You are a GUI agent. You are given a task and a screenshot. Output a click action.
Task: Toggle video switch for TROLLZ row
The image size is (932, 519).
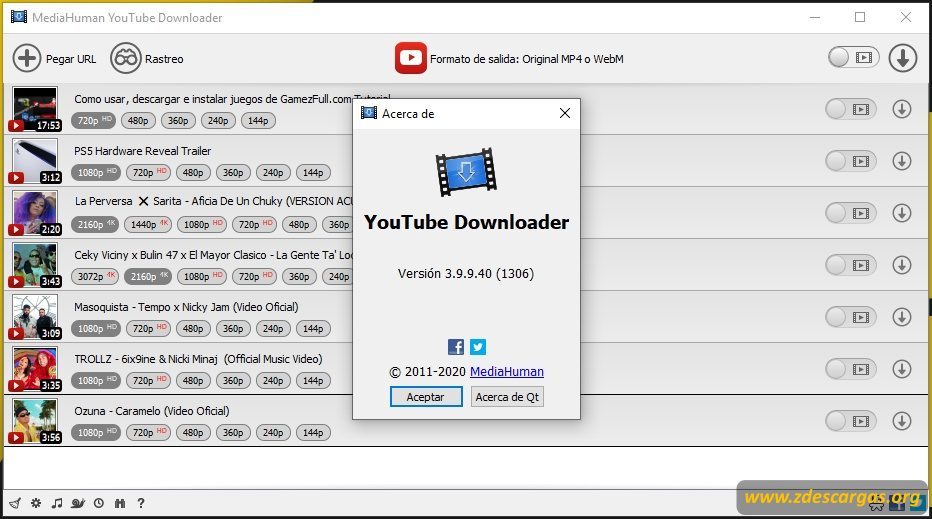click(x=851, y=369)
